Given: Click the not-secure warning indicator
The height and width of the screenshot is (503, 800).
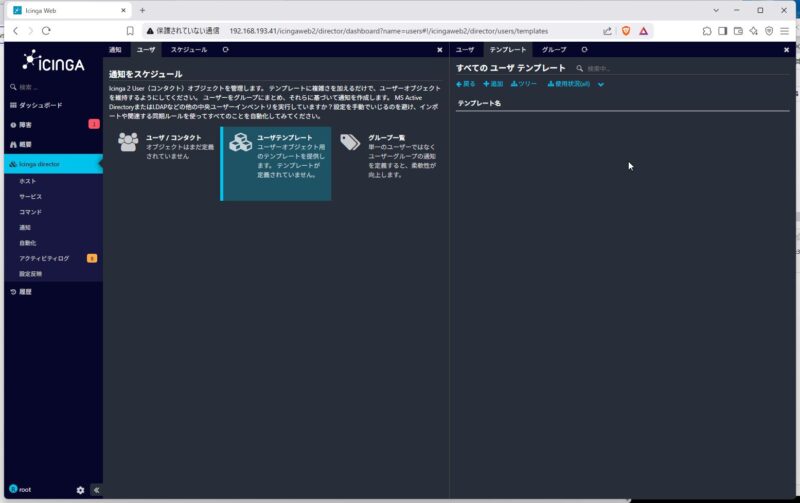Looking at the screenshot, I should 183,31.
